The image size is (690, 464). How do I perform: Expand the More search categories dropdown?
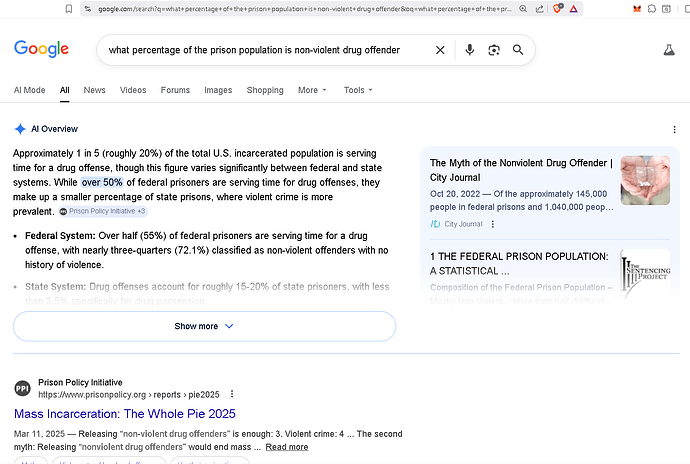point(312,90)
